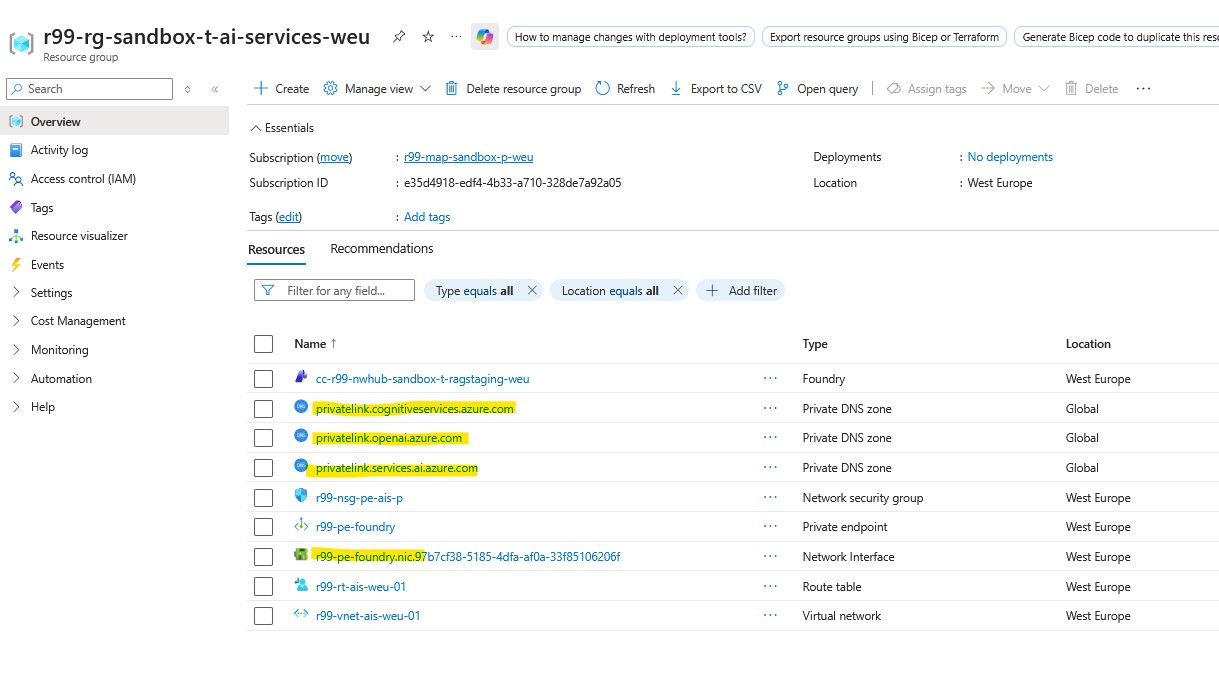Open Copilot from the top bar
The image size is (1219, 682).
(484, 36)
